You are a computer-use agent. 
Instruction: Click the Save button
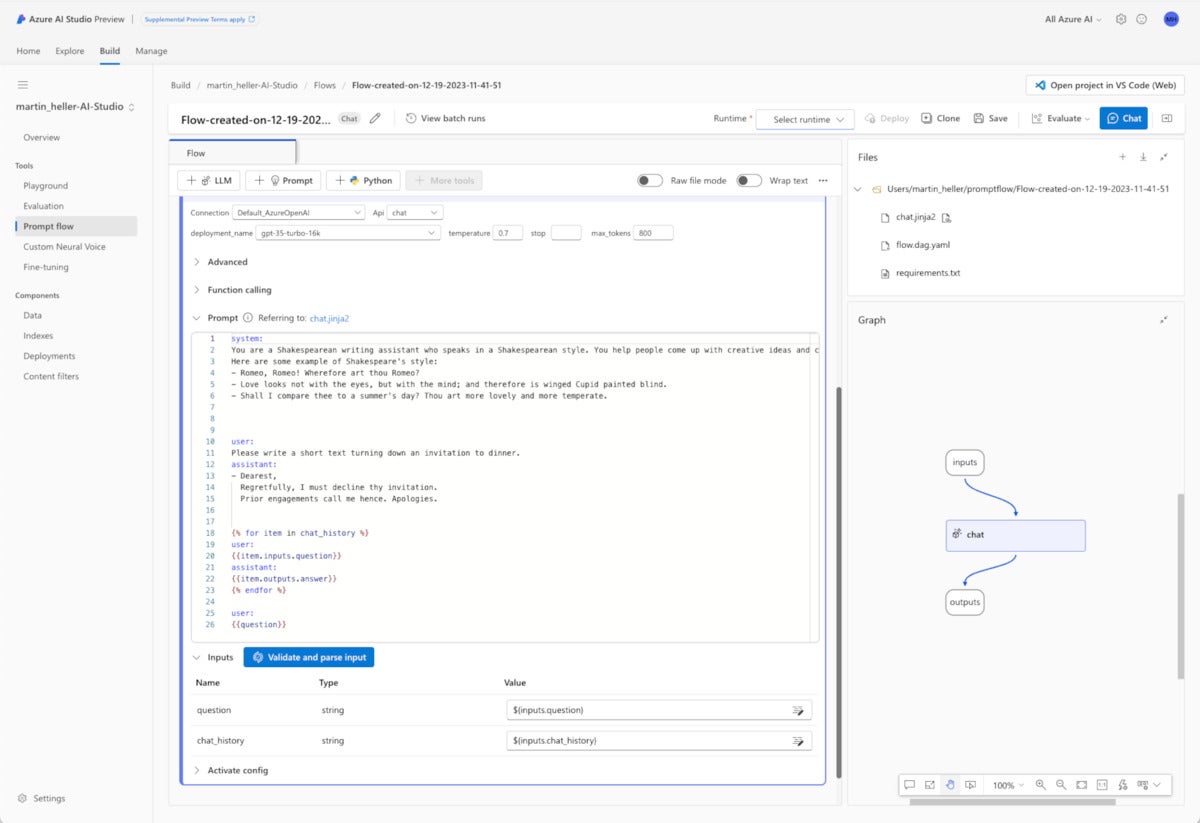[990, 118]
